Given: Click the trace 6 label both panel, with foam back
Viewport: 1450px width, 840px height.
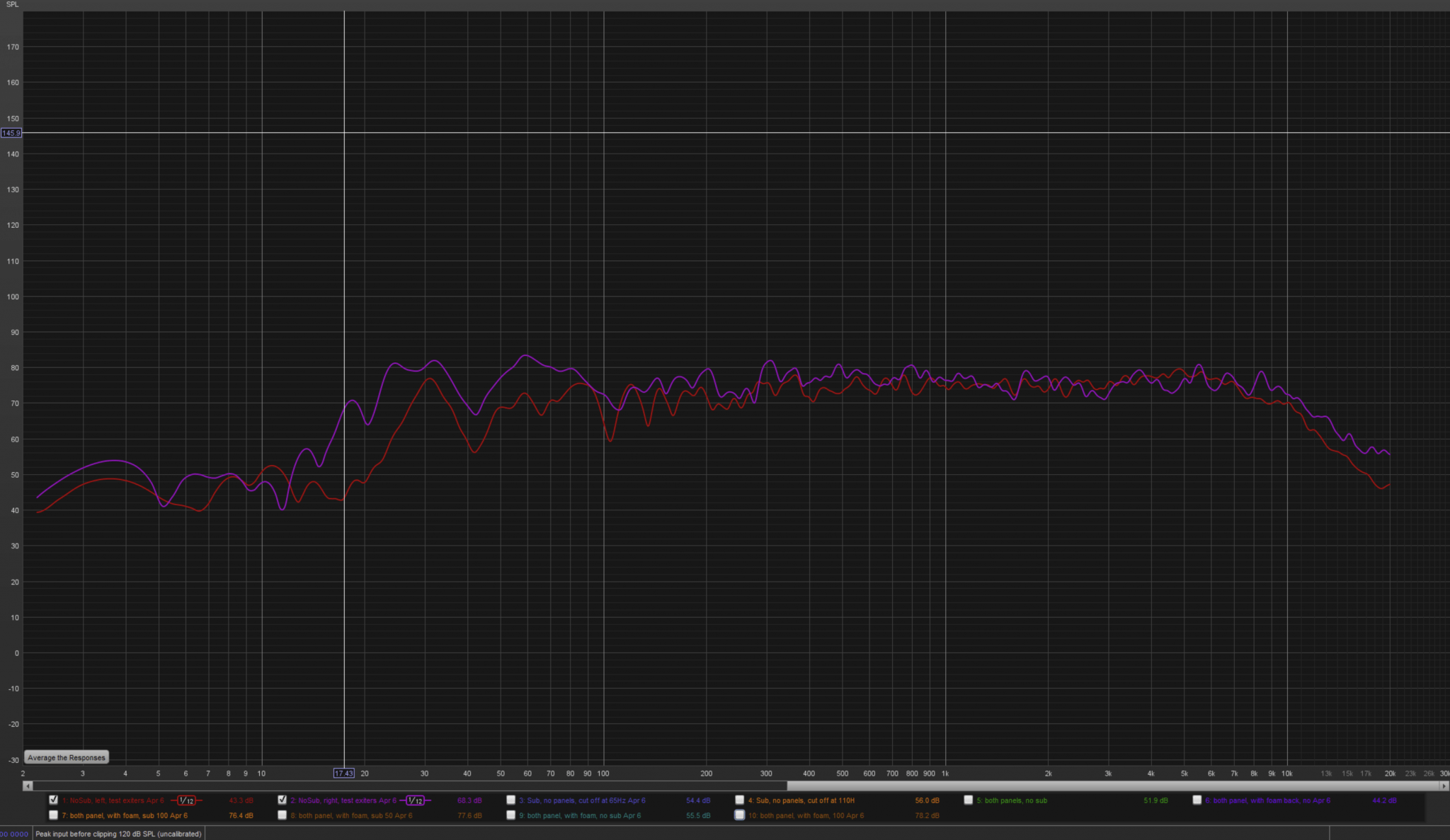Looking at the screenshot, I should click(1267, 800).
